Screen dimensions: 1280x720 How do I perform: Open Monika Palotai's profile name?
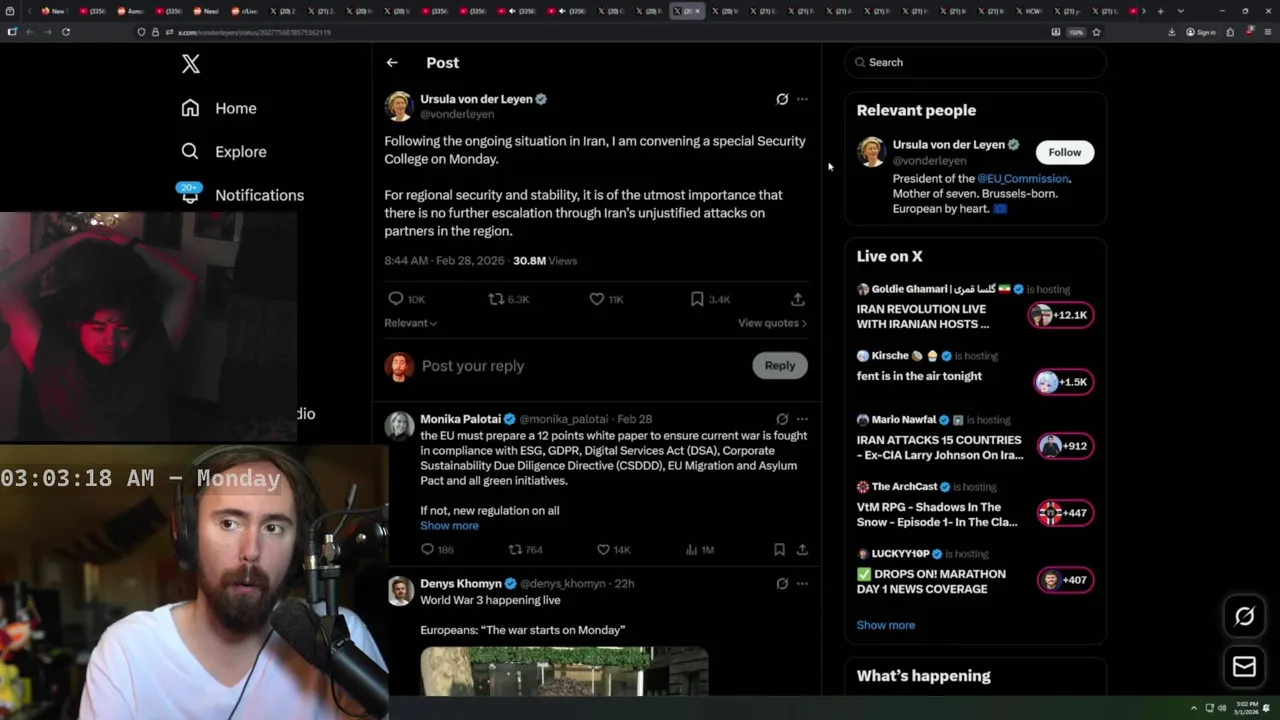click(460, 419)
